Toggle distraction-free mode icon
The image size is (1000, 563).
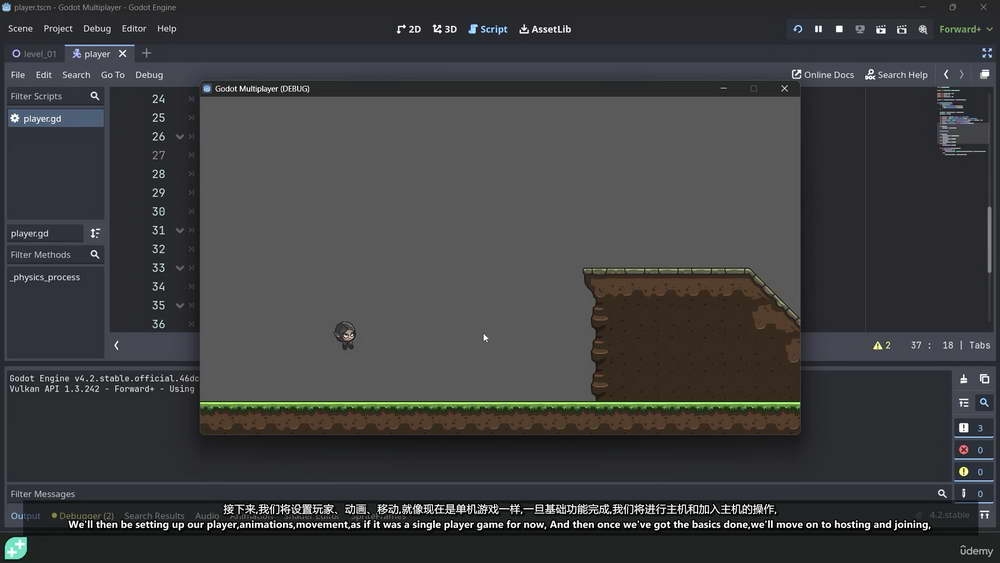(987, 53)
